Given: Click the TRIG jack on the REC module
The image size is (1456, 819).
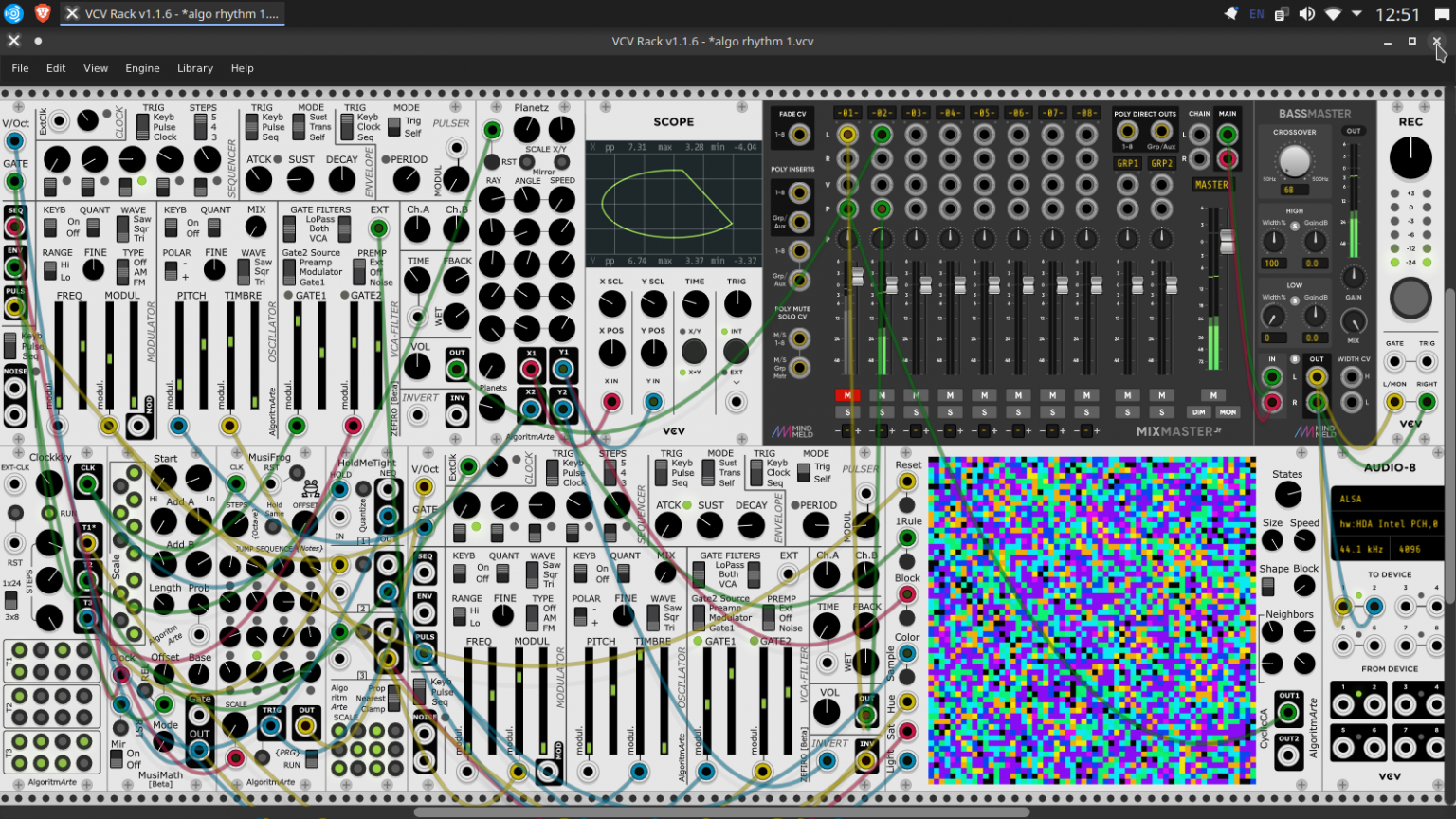Looking at the screenshot, I should coord(1426,360).
